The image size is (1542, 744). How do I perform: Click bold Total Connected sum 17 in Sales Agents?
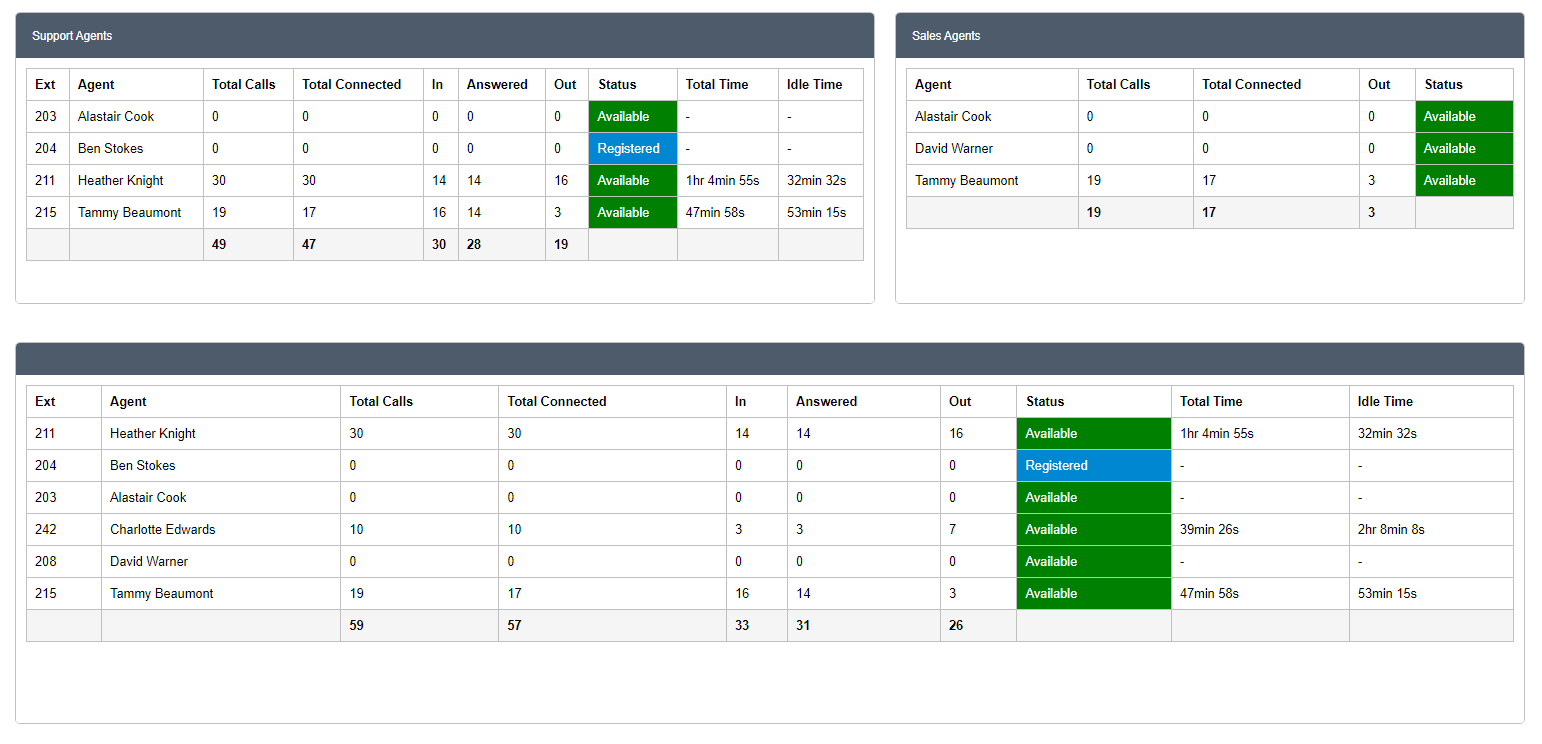tap(1209, 213)
